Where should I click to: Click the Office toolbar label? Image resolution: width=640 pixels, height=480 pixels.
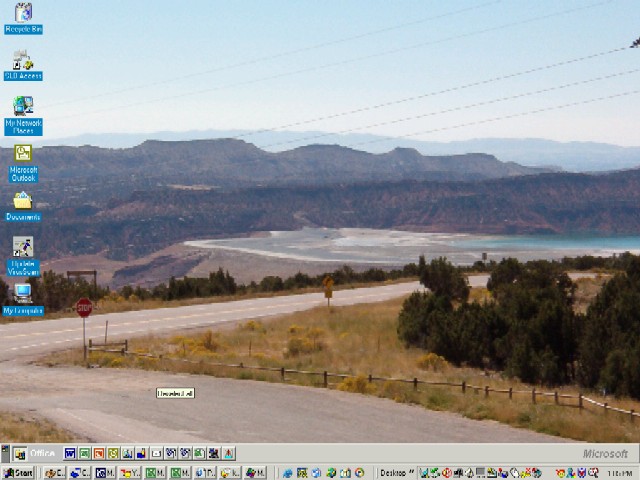pyautogui.click(x=43, y=454)
